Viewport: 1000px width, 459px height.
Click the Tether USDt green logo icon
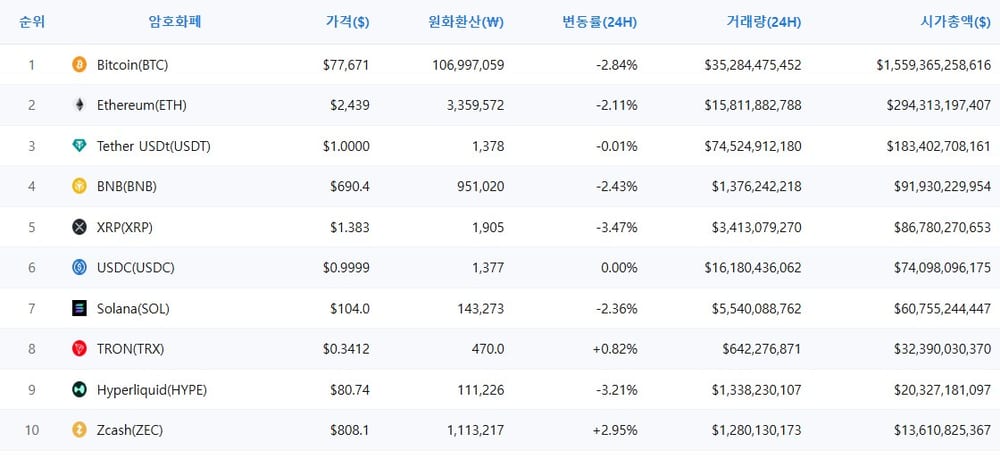click(79, 146)
